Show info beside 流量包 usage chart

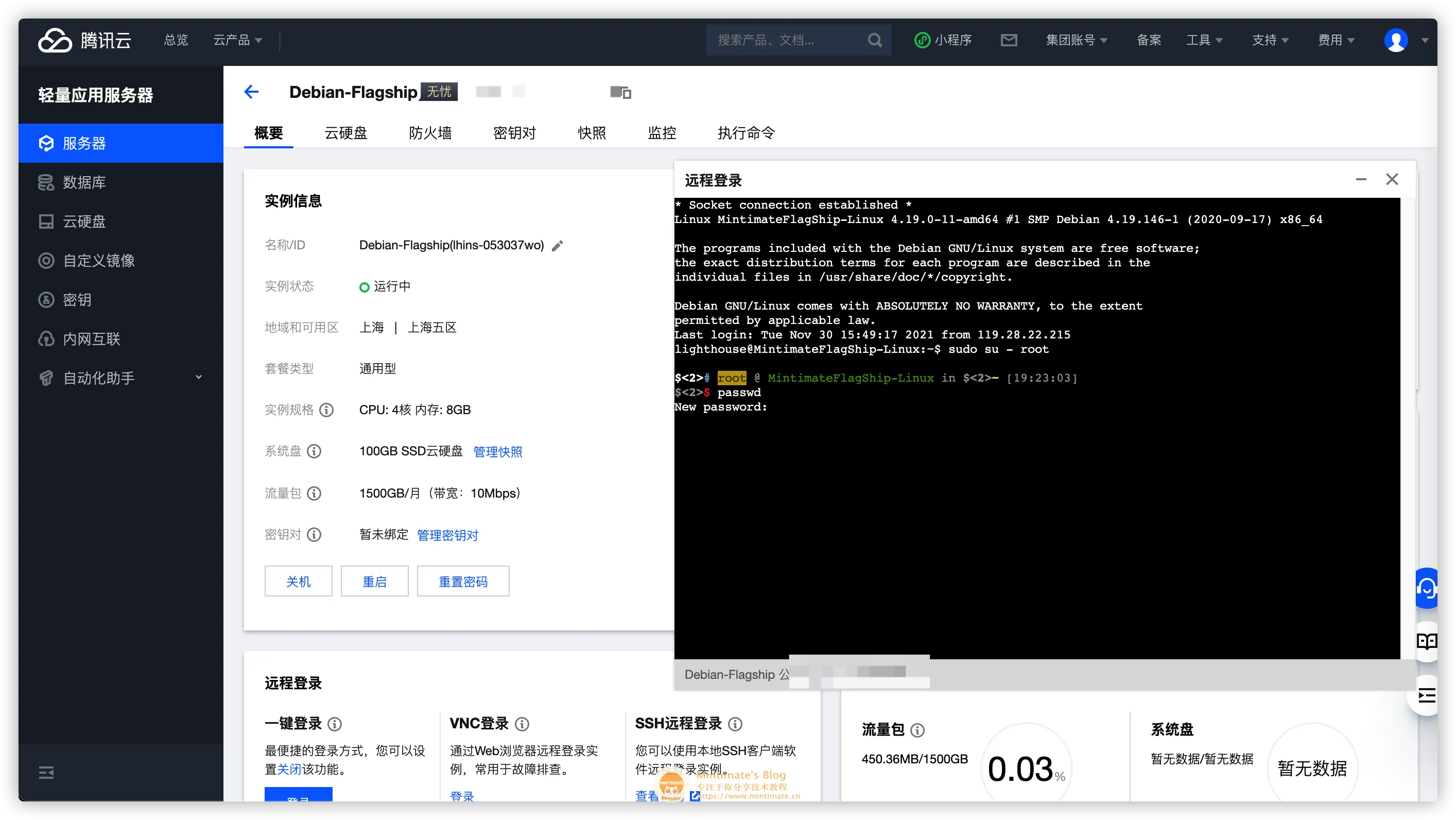pyautogui.click(x=918, y=730)
